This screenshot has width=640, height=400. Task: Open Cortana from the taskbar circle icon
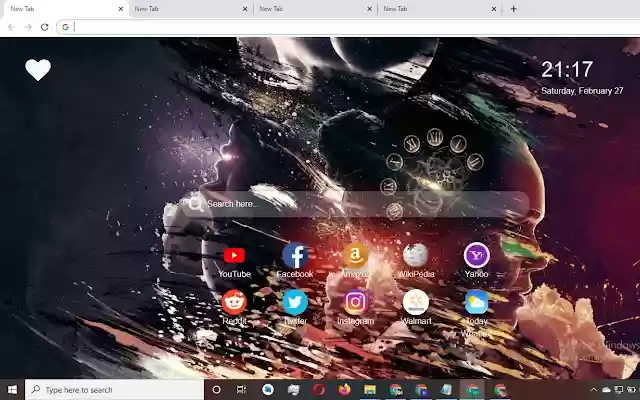click(x=217, y=390)
